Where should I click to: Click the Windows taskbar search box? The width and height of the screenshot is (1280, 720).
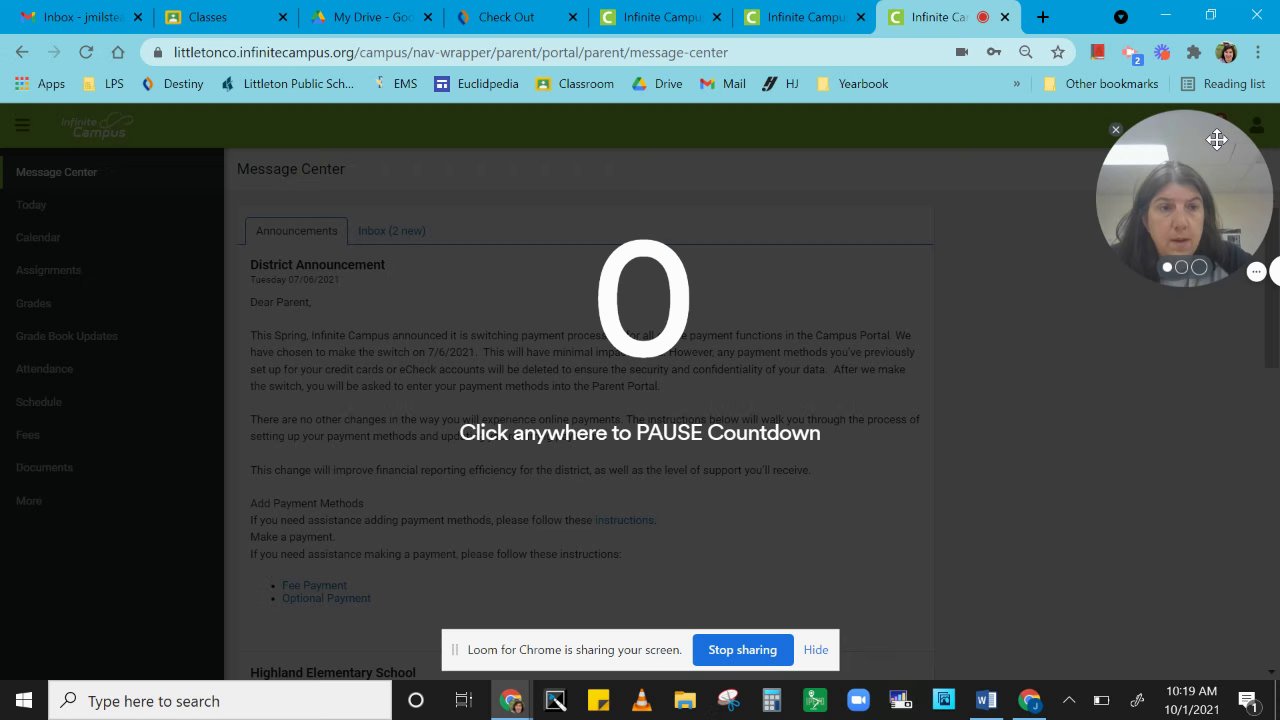(x=220, y=701)
